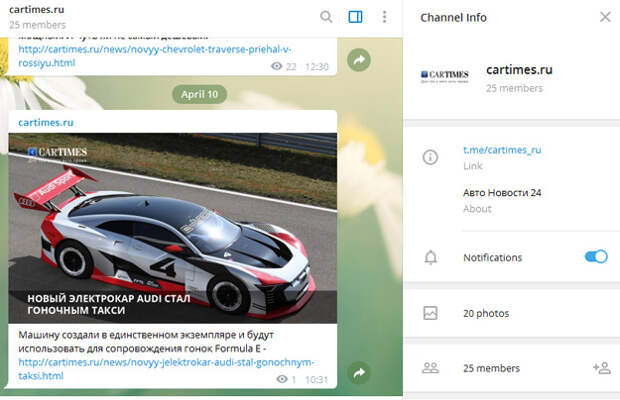Image resolution: width=620 pixels, height=400 pixels.
Task: Add a member with the plus-person icon
Action: (602, 368)
